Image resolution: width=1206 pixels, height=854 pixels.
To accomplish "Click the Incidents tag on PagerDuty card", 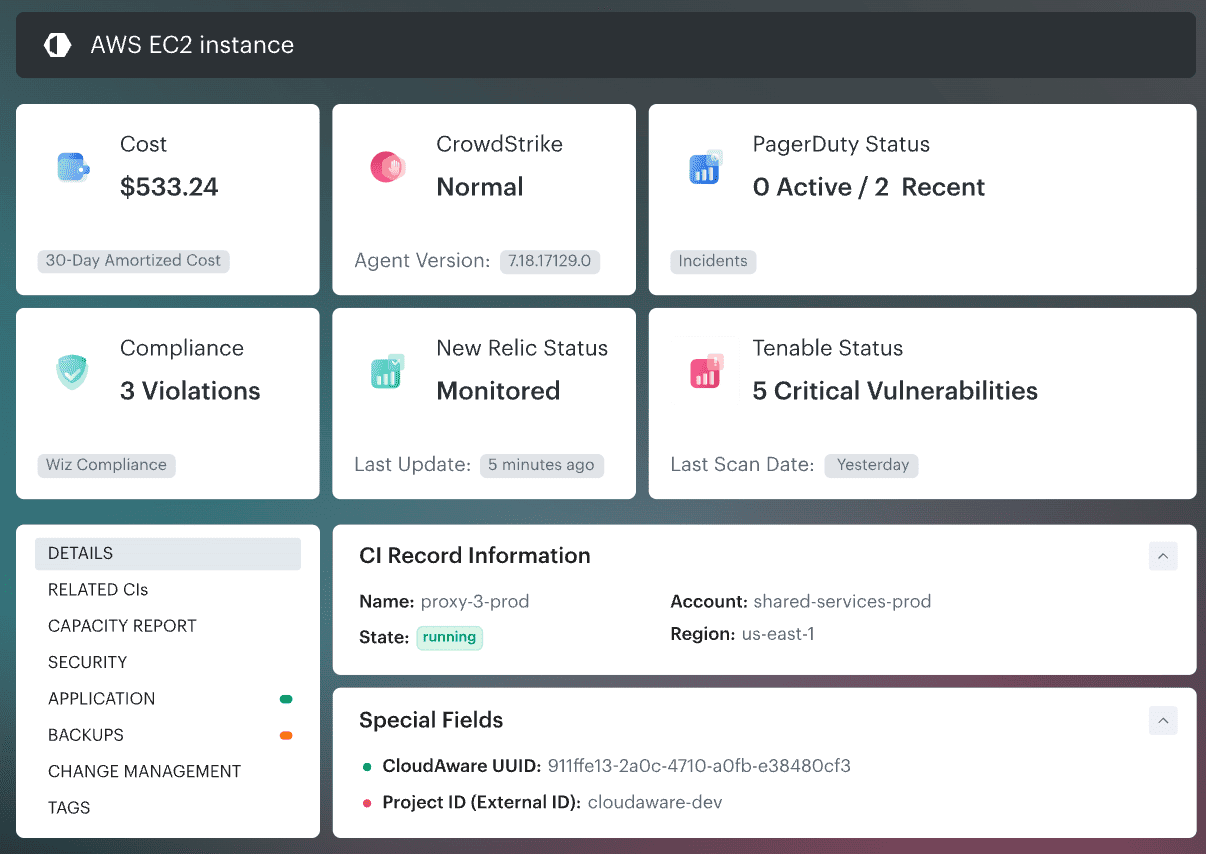I will pyautogui.click(x=713, y=261).
